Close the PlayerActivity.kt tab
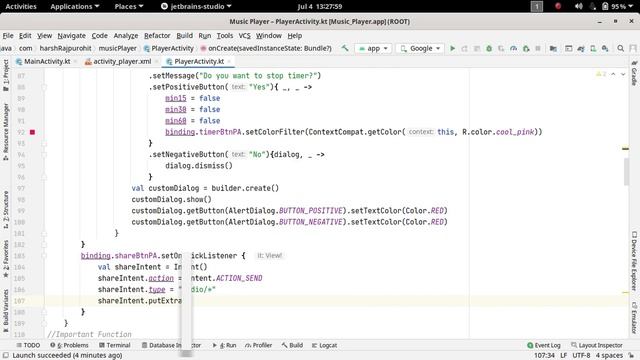Viewport: 640px width, 360px height. [x=229, y=61]
